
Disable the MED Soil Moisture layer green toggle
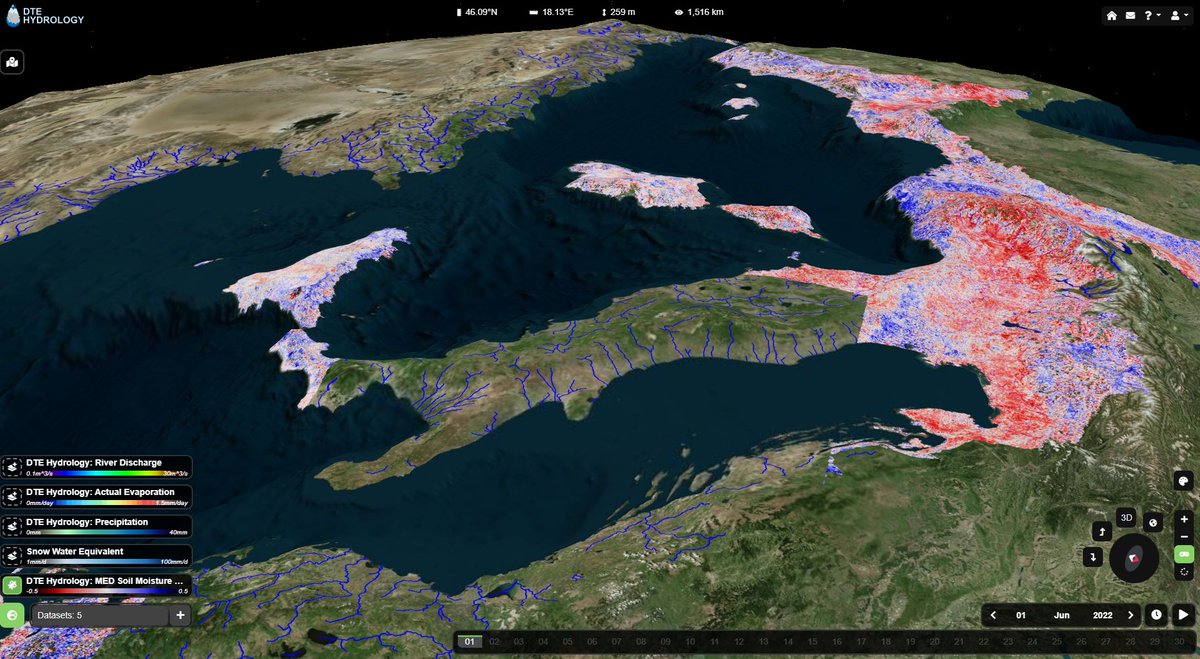point(12,583)
